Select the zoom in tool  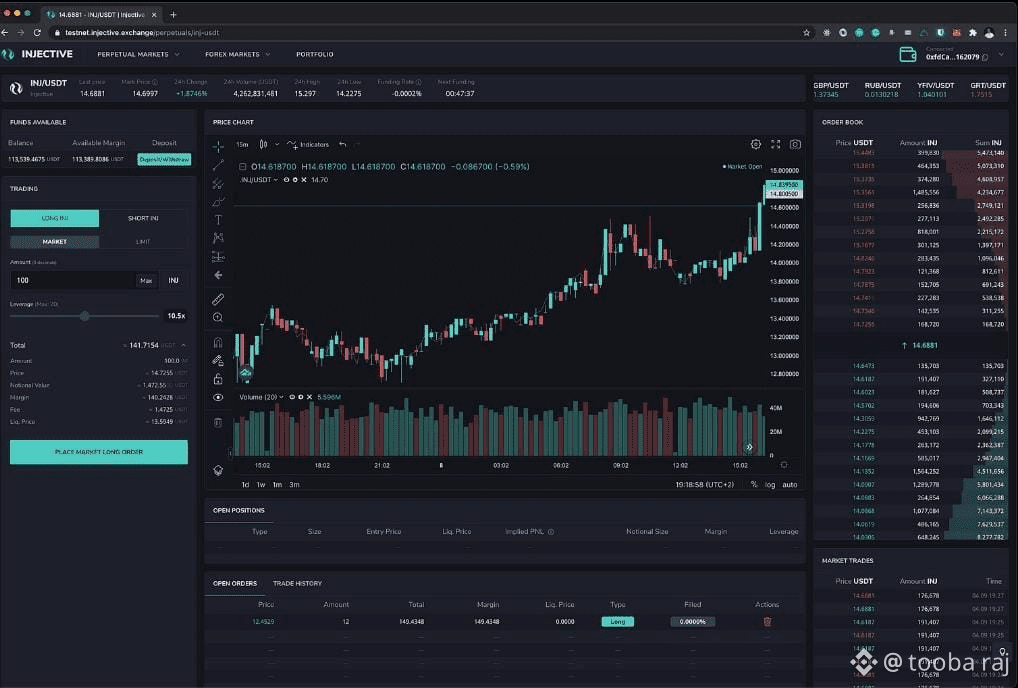click(x=218, y=317)
